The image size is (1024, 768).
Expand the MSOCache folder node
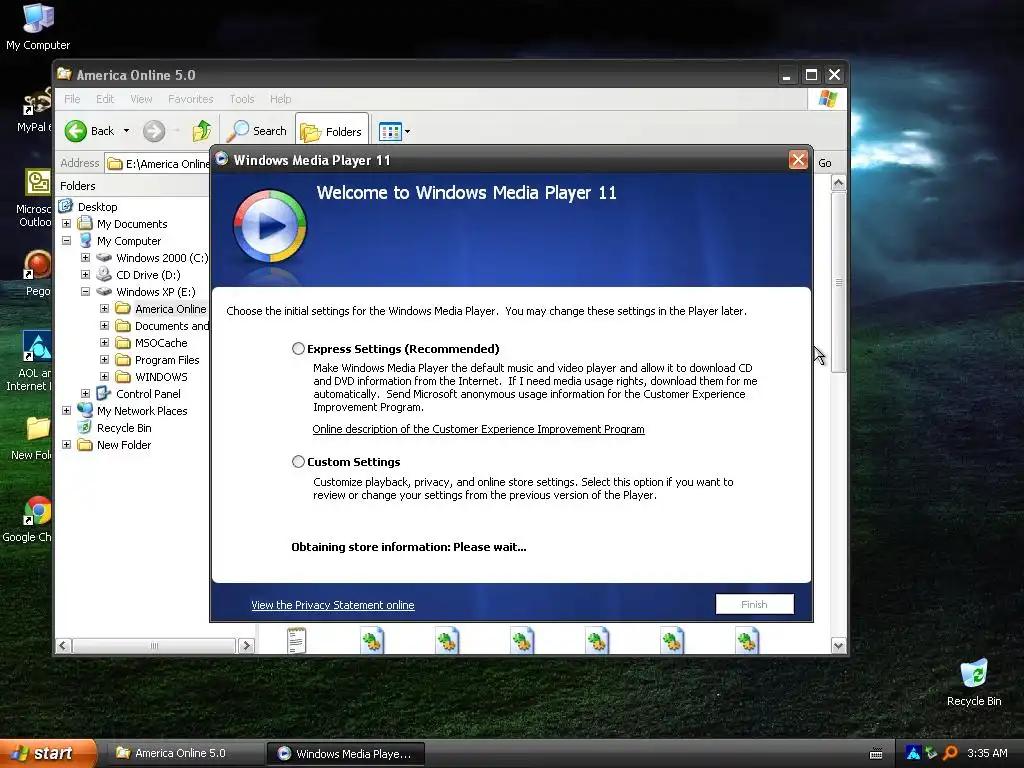[x=104, y=342]
